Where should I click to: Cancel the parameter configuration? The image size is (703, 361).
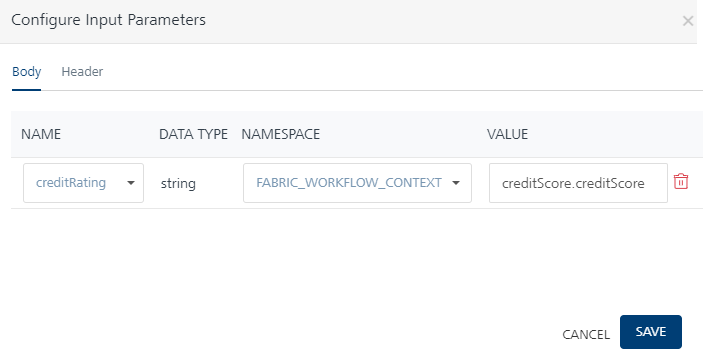(586, 335)
